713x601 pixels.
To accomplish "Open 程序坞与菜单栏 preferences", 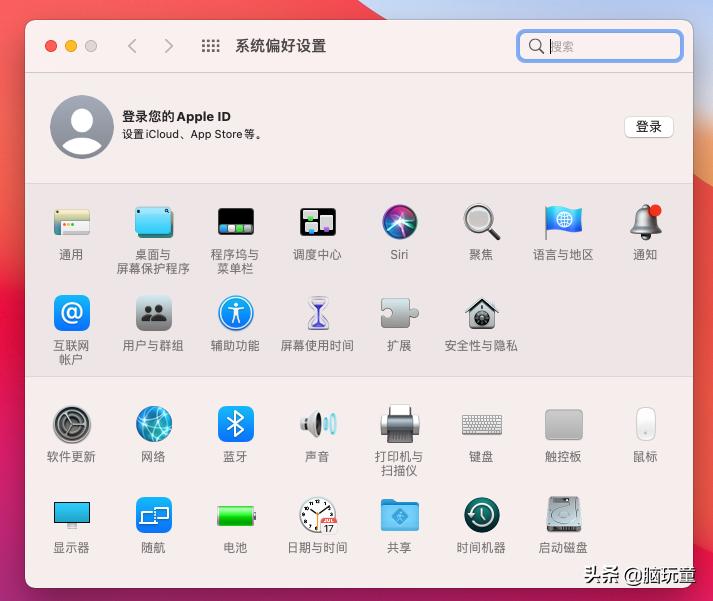I will click(236, 221).
